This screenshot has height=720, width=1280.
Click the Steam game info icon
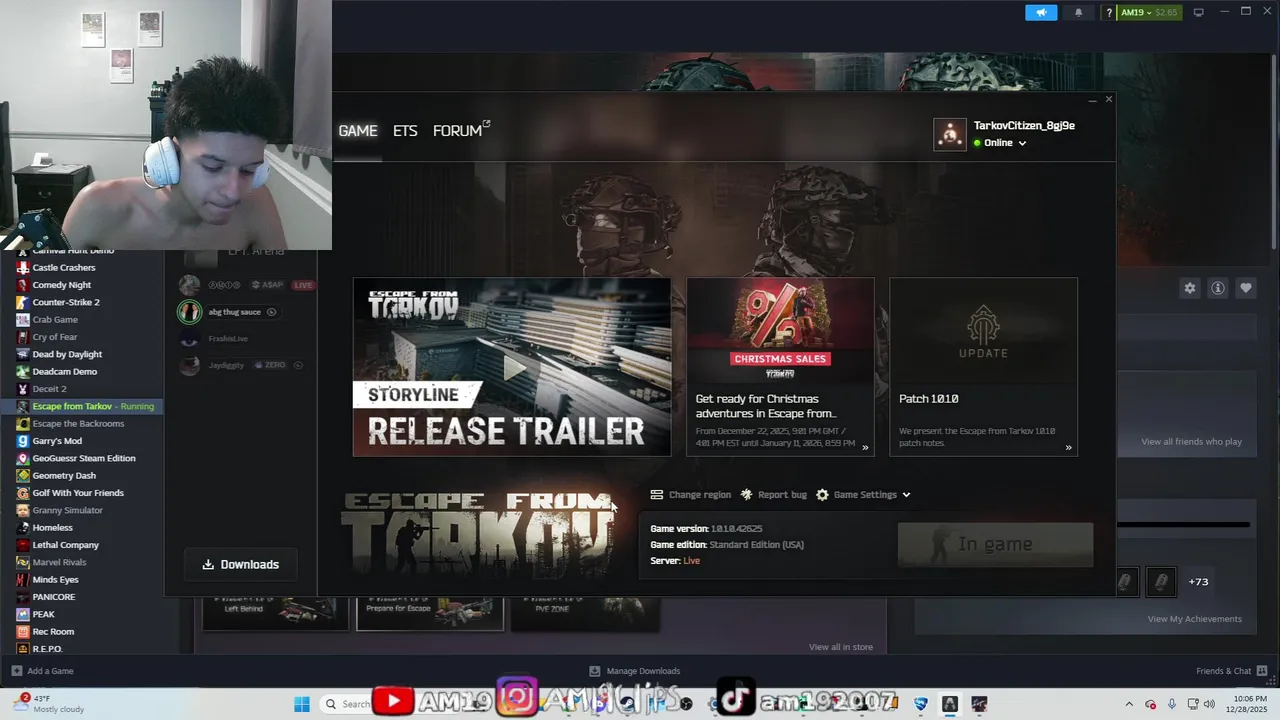(x=1218, y=288)
